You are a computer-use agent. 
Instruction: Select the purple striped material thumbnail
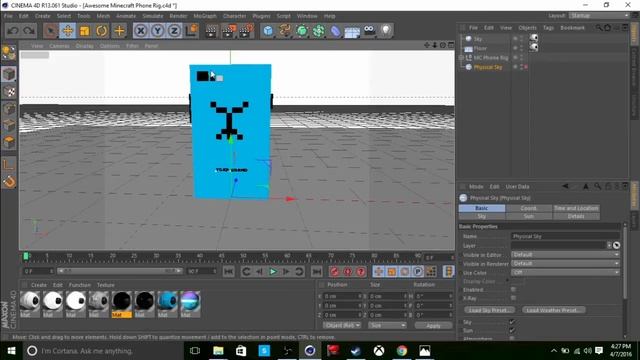190,301
